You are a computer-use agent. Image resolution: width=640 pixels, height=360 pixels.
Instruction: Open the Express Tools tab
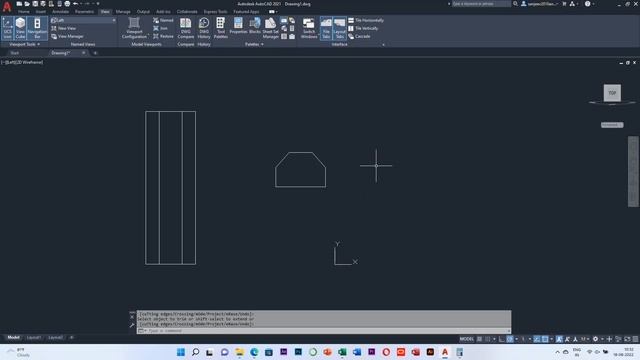point(216,12)
